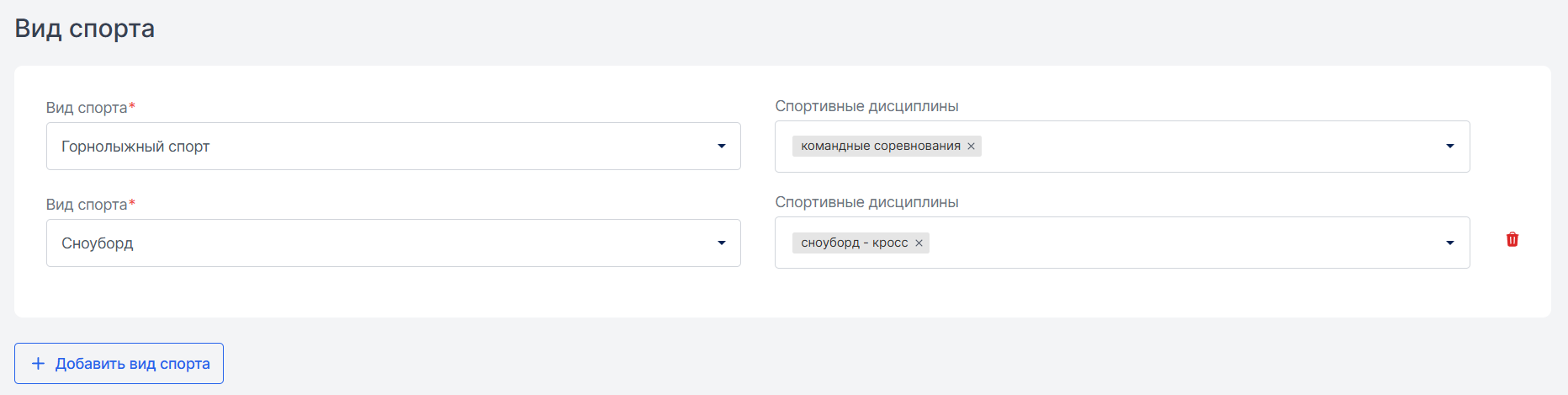
Task: Open disciplines list arrow beside командные соревнования
Action: [x=1449, y=147]
